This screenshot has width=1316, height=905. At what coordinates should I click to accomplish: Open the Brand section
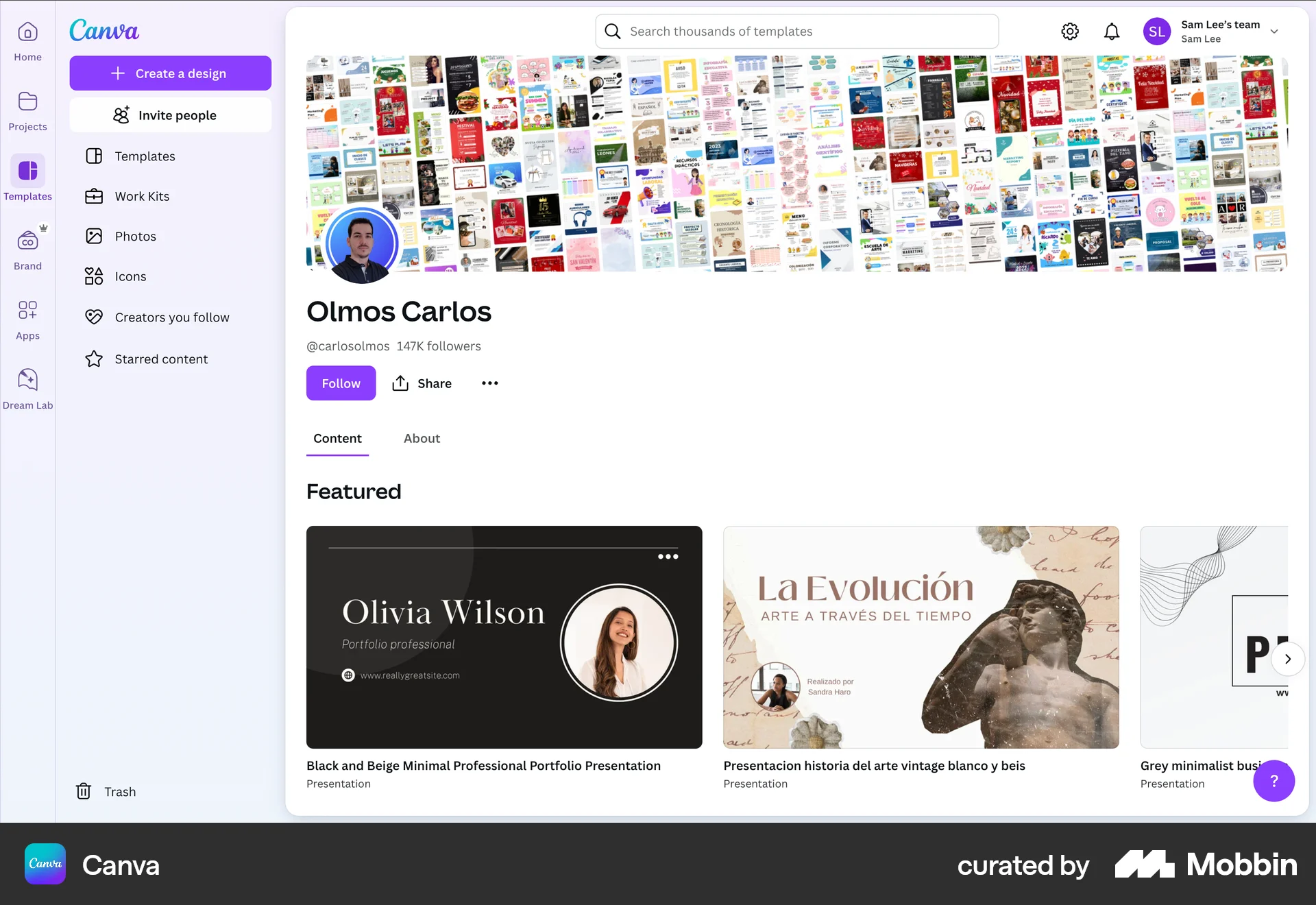[27, 247]
